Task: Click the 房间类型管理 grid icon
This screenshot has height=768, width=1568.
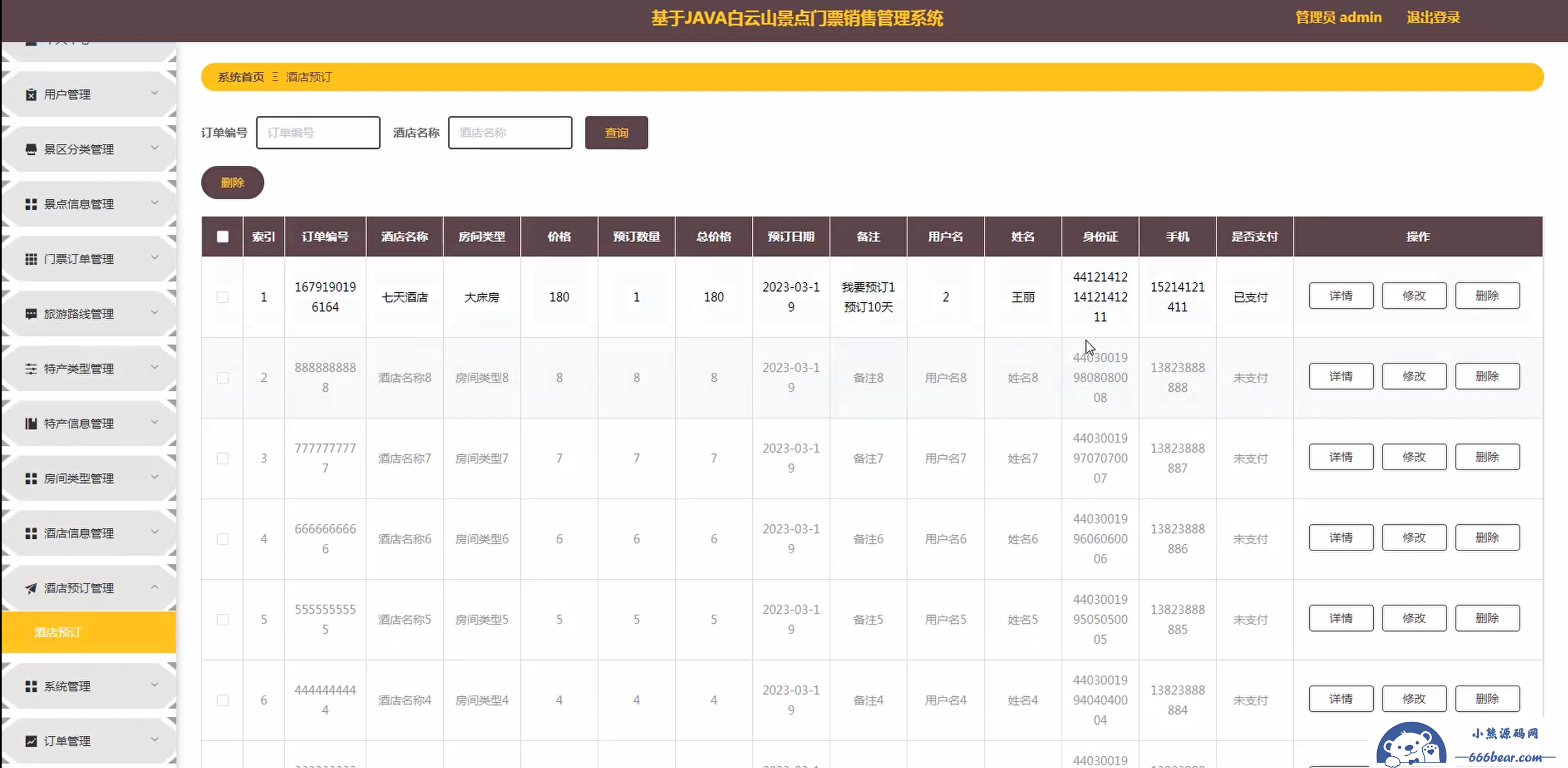Action: pyautogui.click(x=31, y=478)
